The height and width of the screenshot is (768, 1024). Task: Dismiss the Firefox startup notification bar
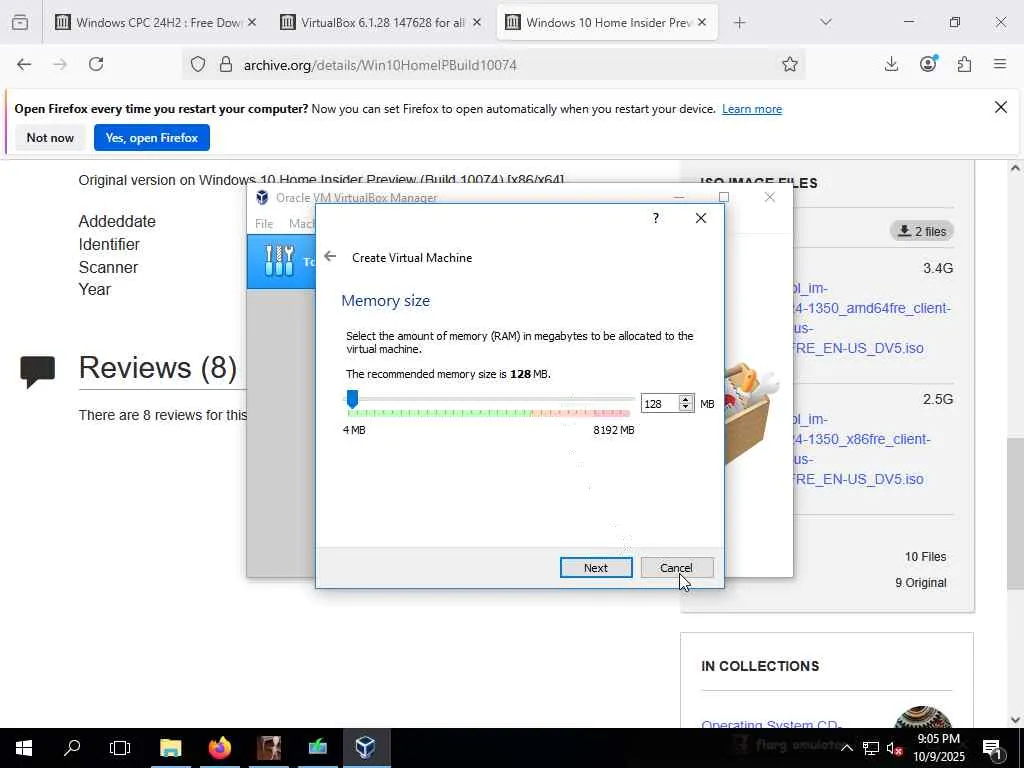[x=1000, y=108]
